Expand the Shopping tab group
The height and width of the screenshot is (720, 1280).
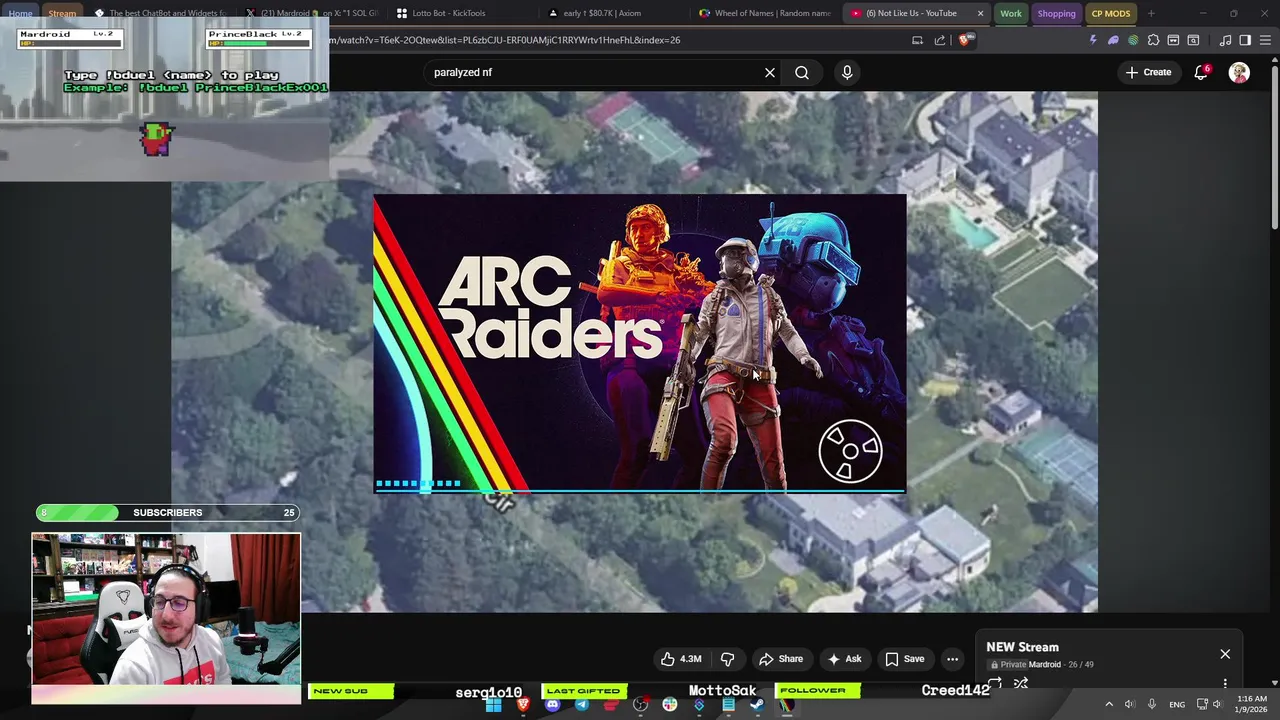coord(1056,13)
